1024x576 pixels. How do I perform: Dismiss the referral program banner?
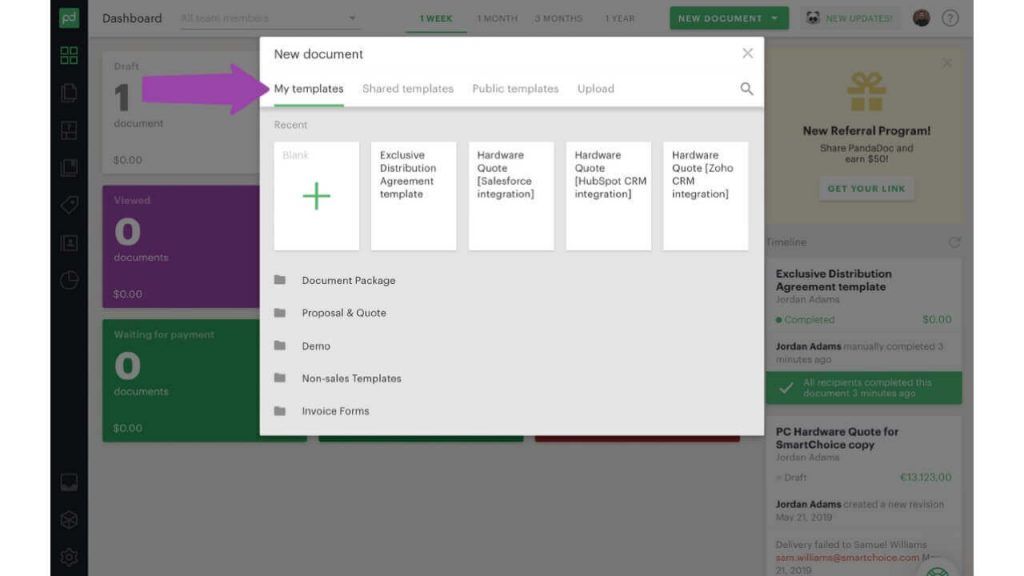[x=947, y=63]
